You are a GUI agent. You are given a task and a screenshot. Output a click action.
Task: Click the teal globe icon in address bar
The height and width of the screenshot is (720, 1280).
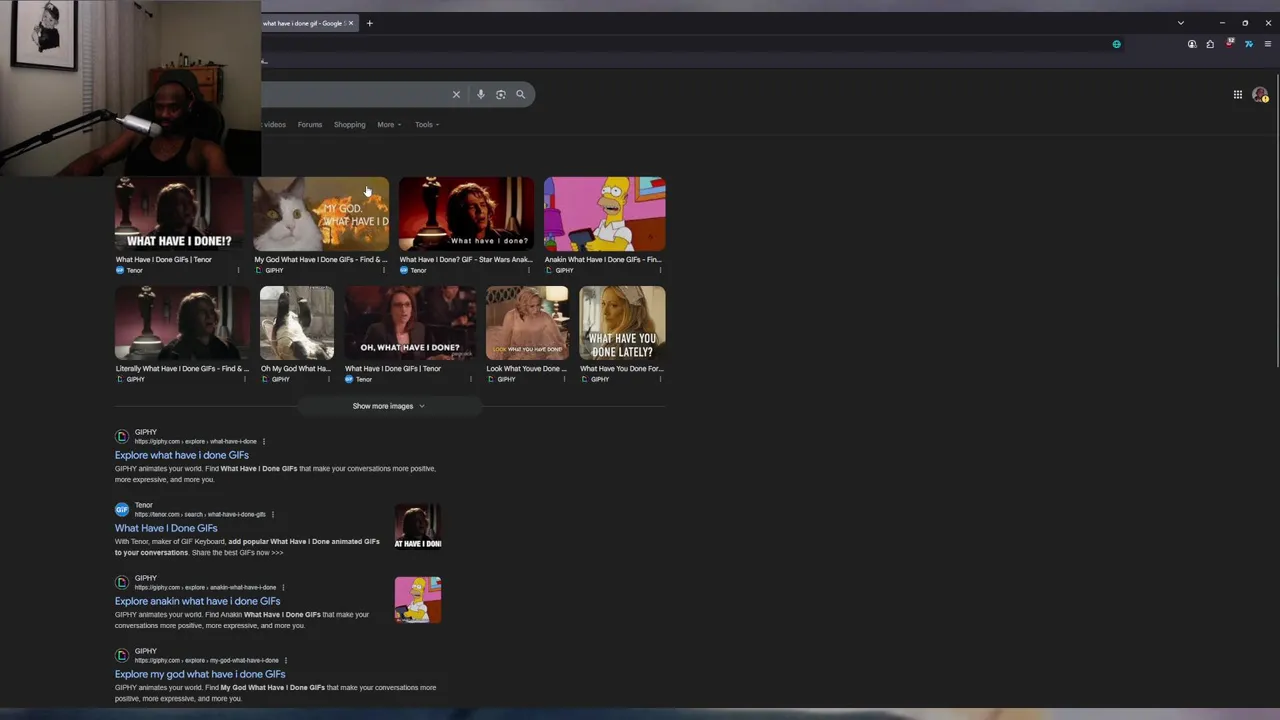[x=1116, y=44]
